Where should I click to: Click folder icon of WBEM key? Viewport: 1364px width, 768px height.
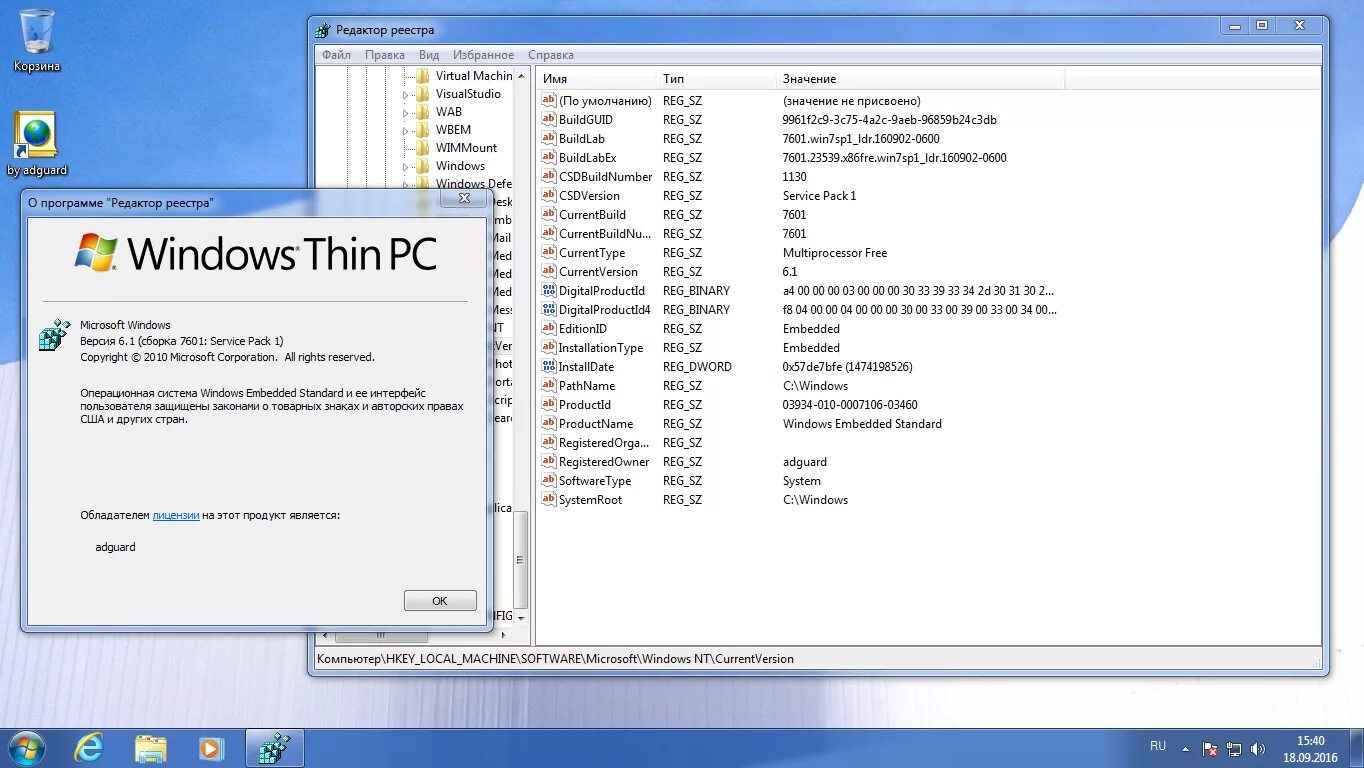(423, 130)
